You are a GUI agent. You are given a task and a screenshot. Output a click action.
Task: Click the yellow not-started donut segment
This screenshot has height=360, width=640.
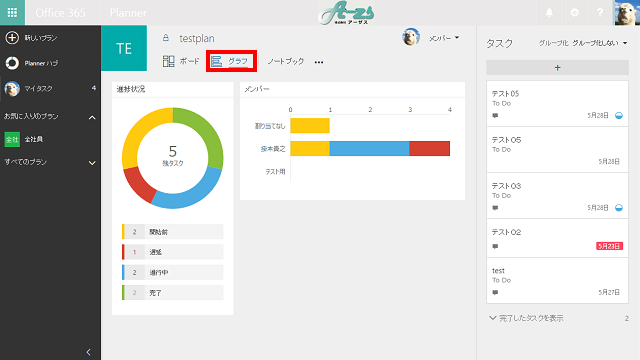tap(138, 130)
